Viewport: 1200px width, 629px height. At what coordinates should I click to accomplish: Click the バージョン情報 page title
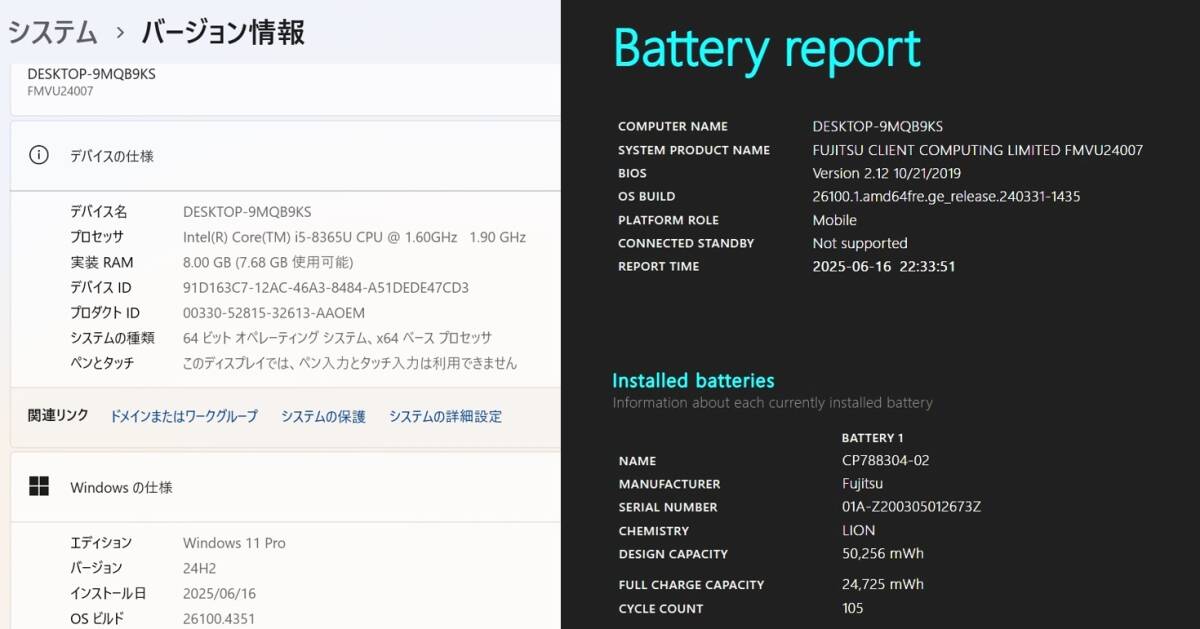pos(223,32)
